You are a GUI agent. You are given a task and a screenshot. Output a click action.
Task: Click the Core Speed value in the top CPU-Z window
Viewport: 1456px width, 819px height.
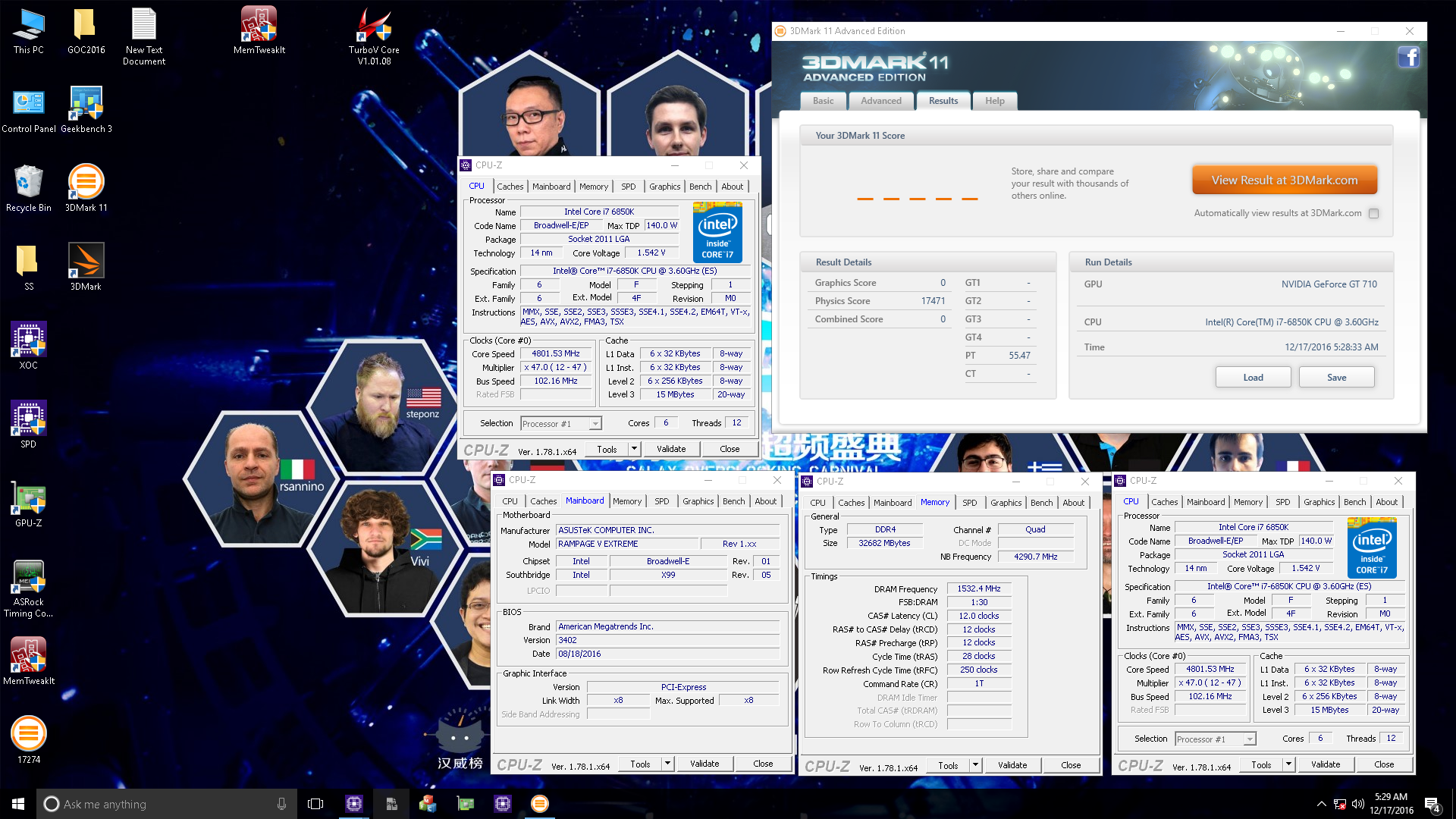[556, 354]
